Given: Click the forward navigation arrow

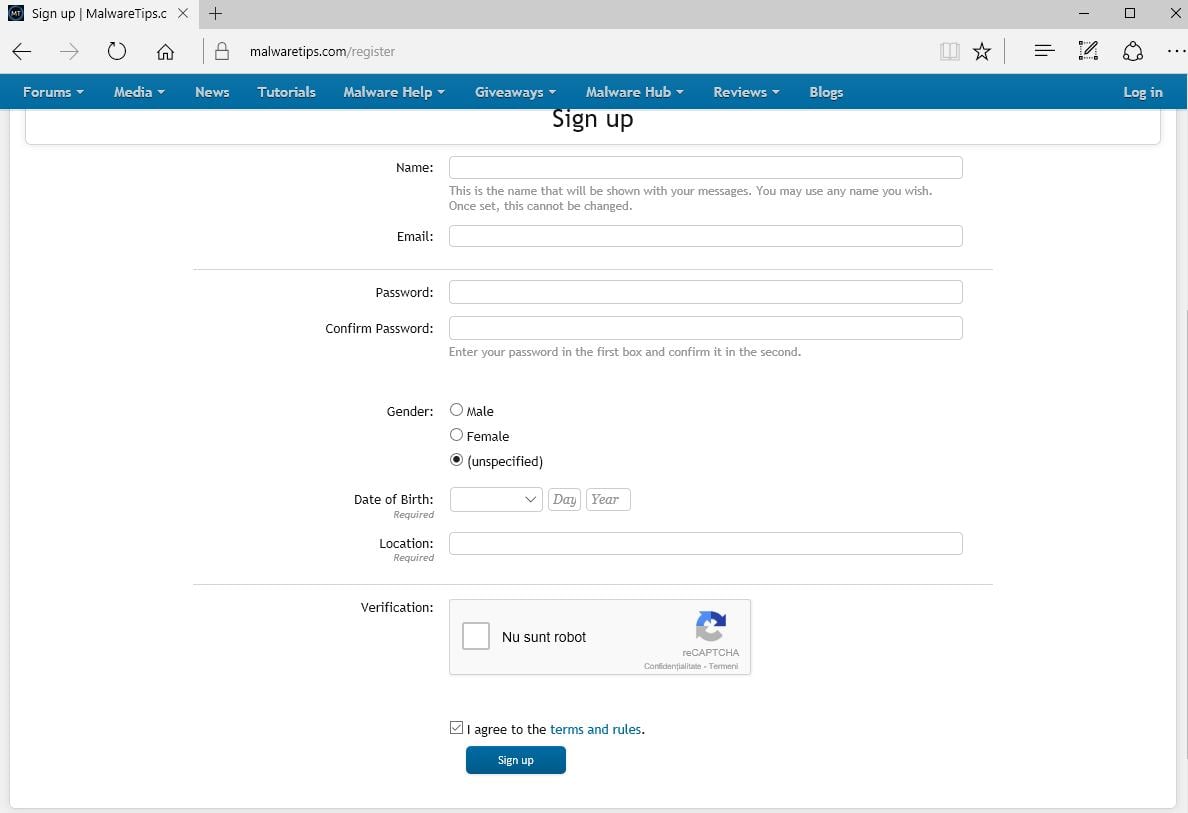Looking at the screenshot, I should pyautogui.click(x=69, y=52).
